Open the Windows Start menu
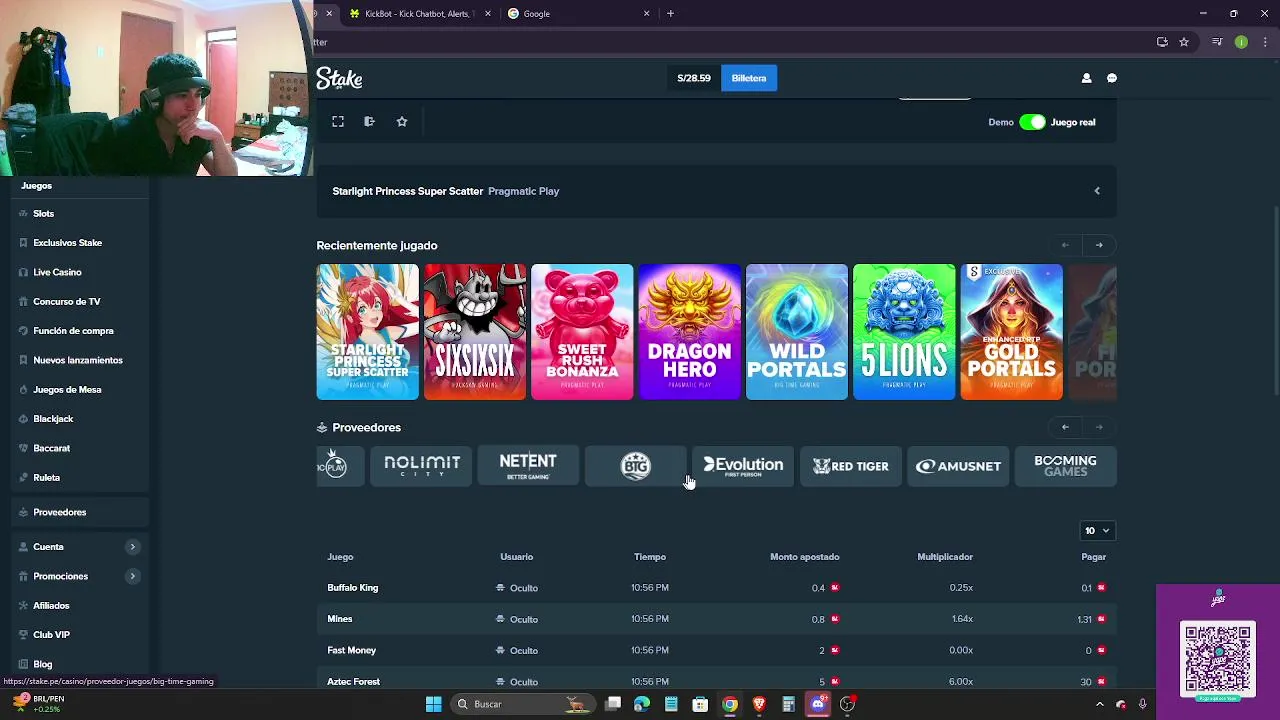 pyautogui.click(x=433, y=704)
